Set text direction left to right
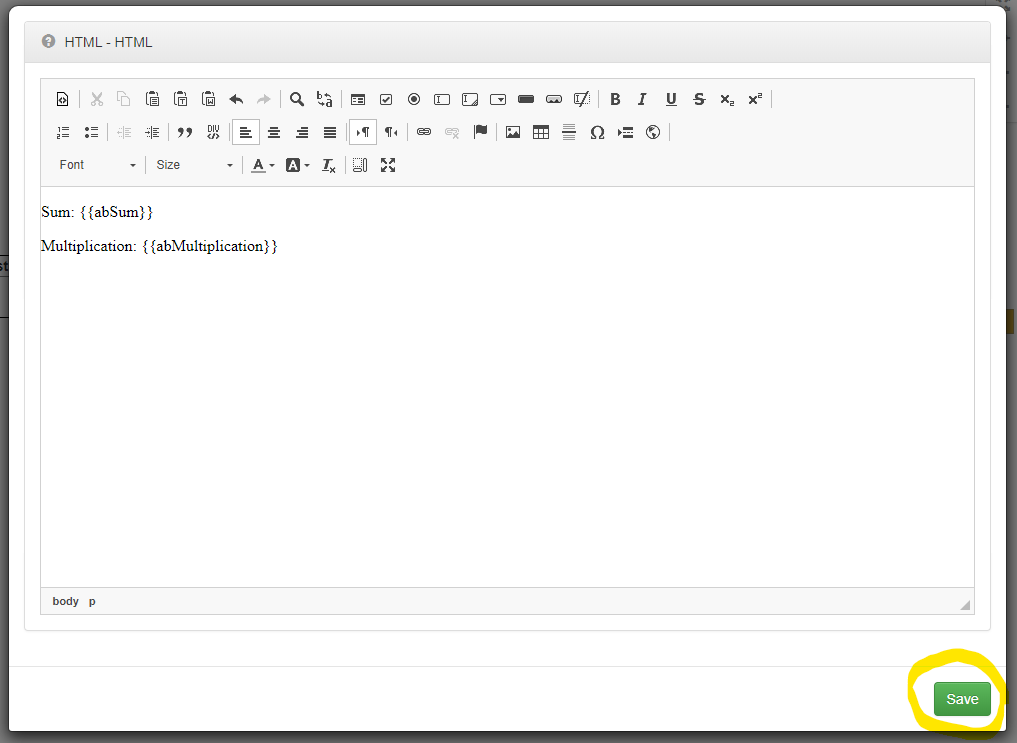Viewport: 1017px width, 743px height. [363, 132]
